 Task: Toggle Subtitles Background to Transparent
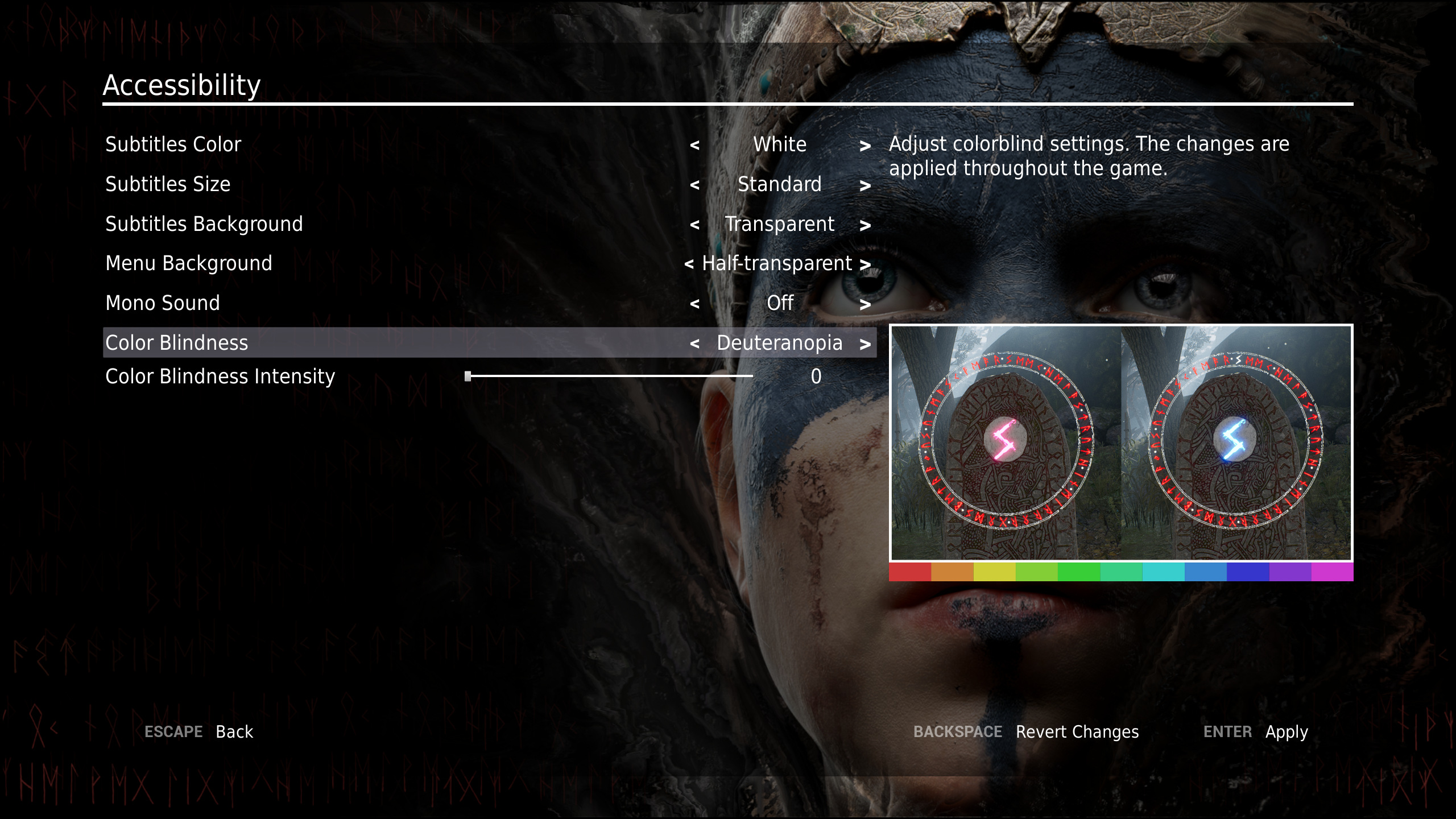click(x=779, y=223)
